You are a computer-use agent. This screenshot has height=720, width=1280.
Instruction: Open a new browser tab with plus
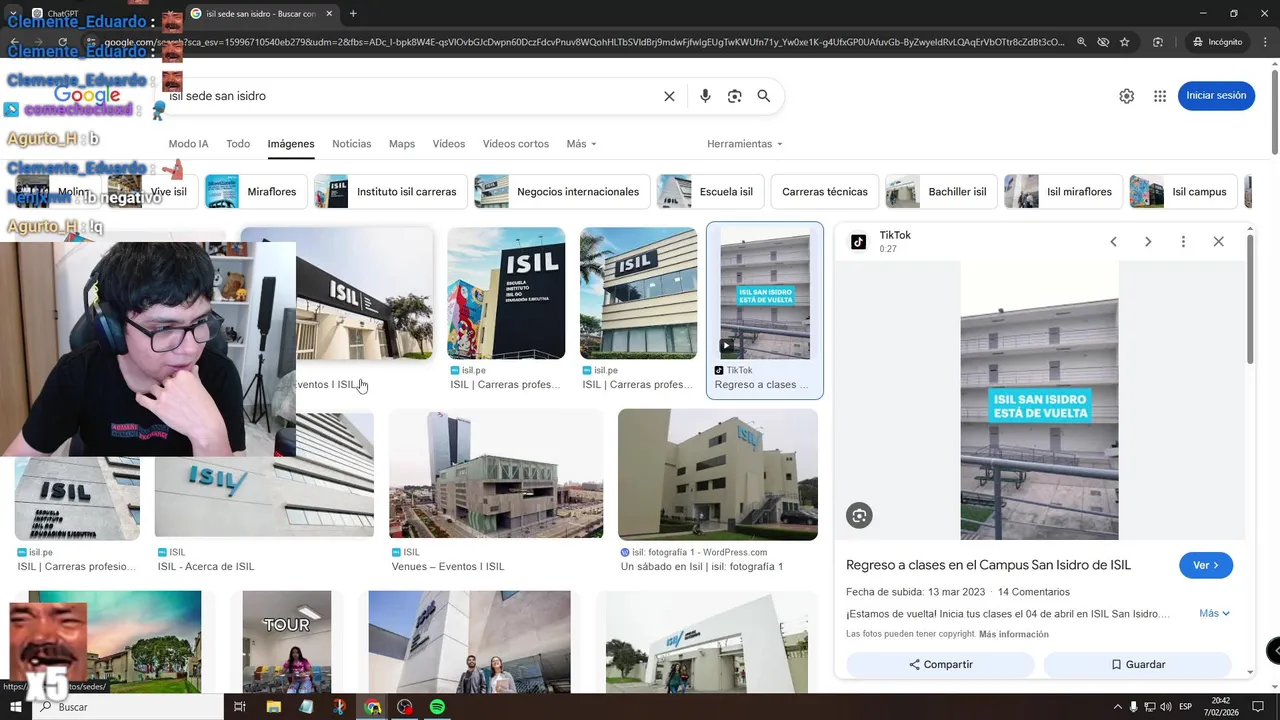[353, 14]
